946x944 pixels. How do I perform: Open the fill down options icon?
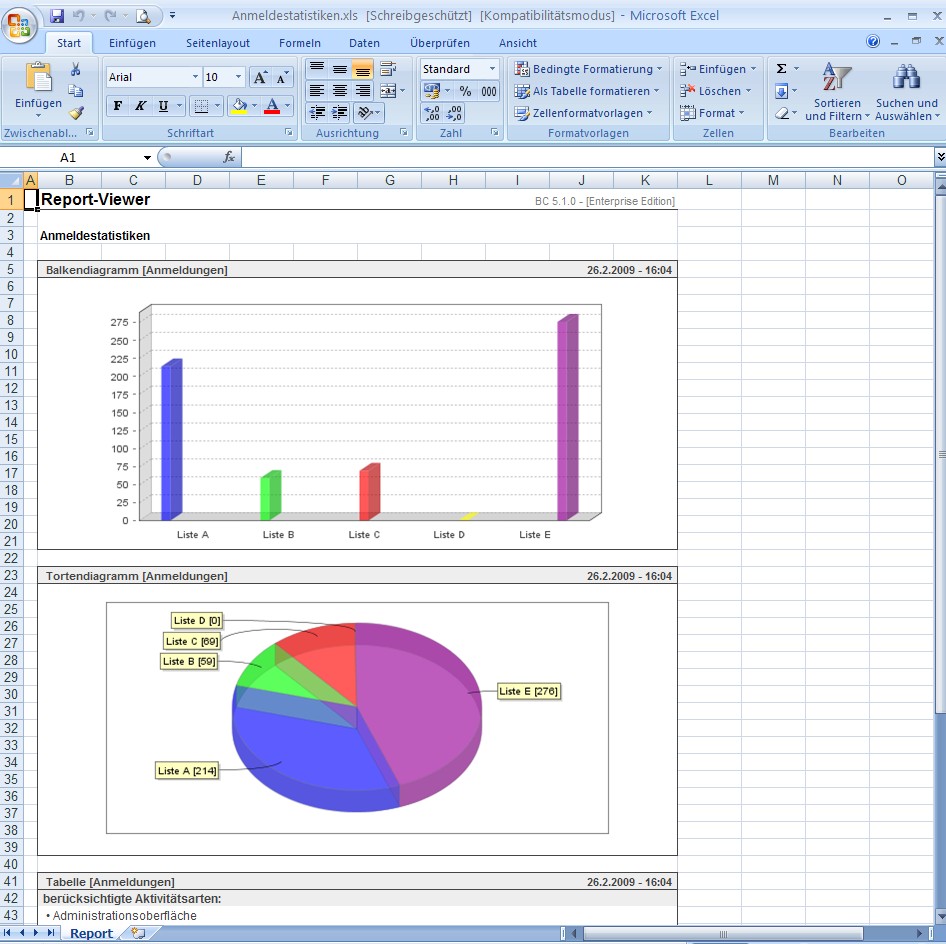coord(781,91)
